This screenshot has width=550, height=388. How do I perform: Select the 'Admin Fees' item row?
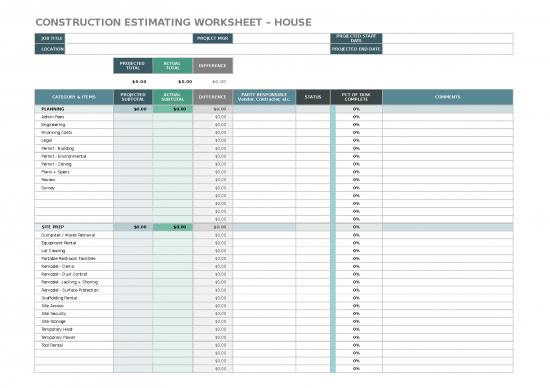pyautogui.click(x=53, y=117)
